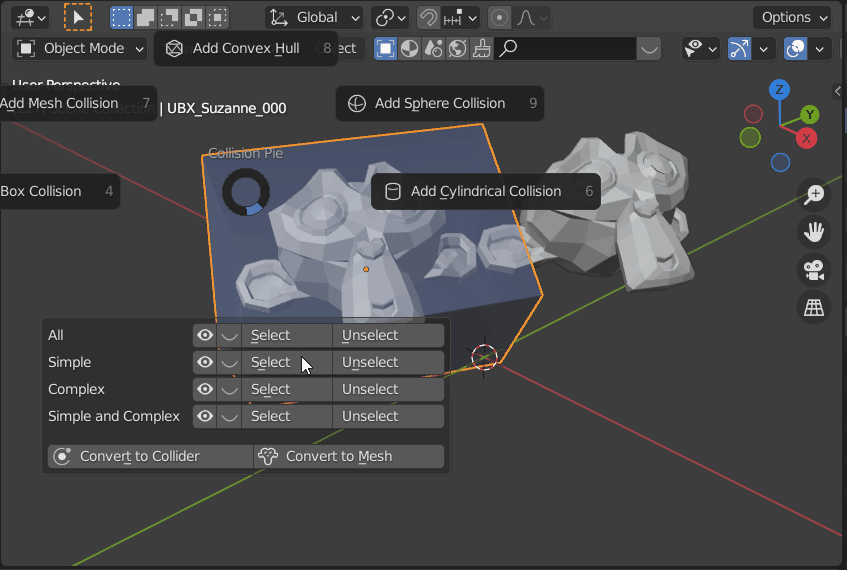Choose Add Sphere Collision from pie menu

(439, 103)
